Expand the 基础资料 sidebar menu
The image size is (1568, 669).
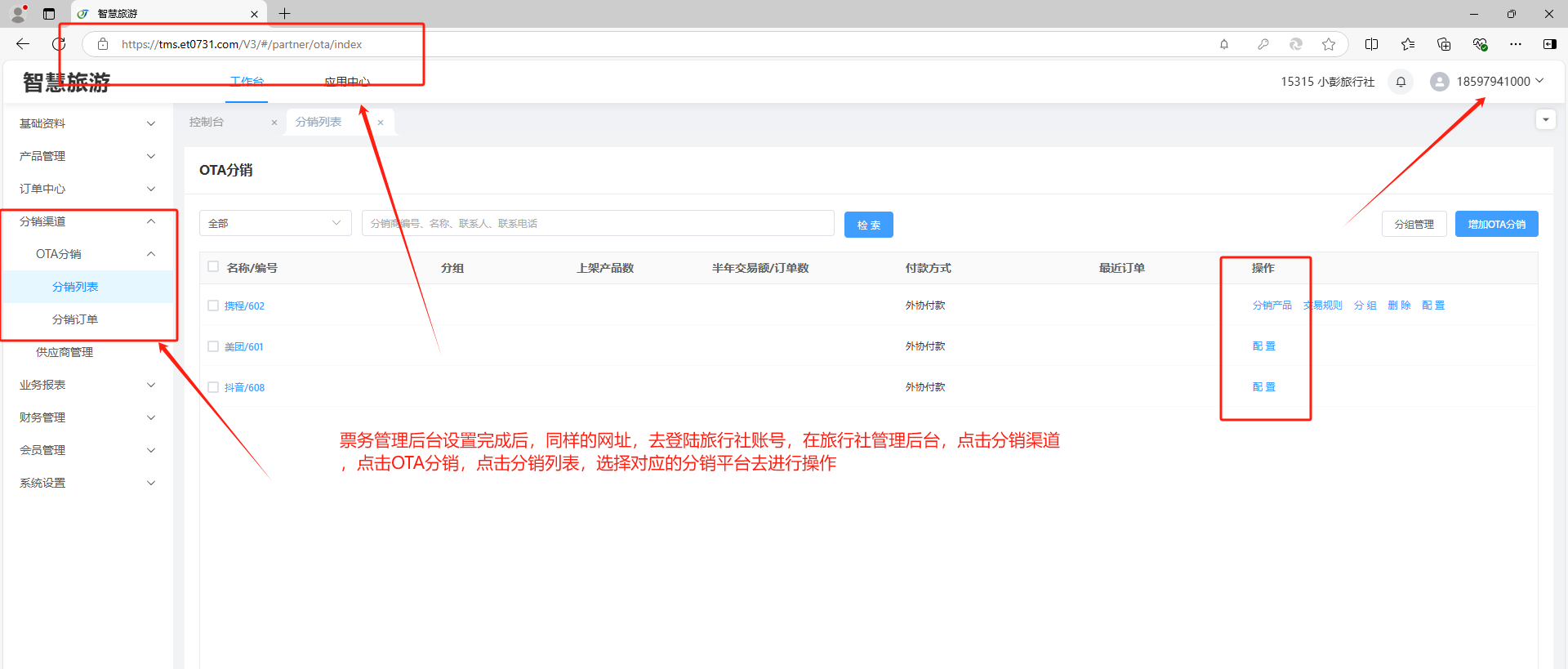(x=87, y=123)
